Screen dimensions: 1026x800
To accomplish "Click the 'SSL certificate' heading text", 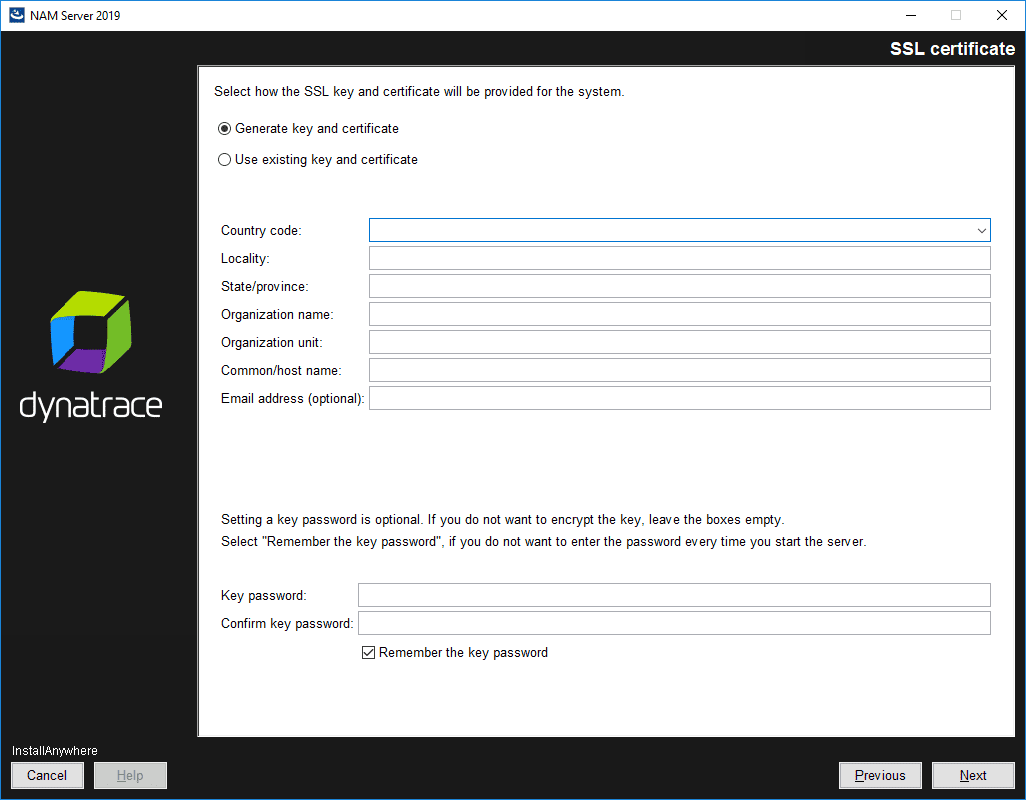I will click(952, 49).
